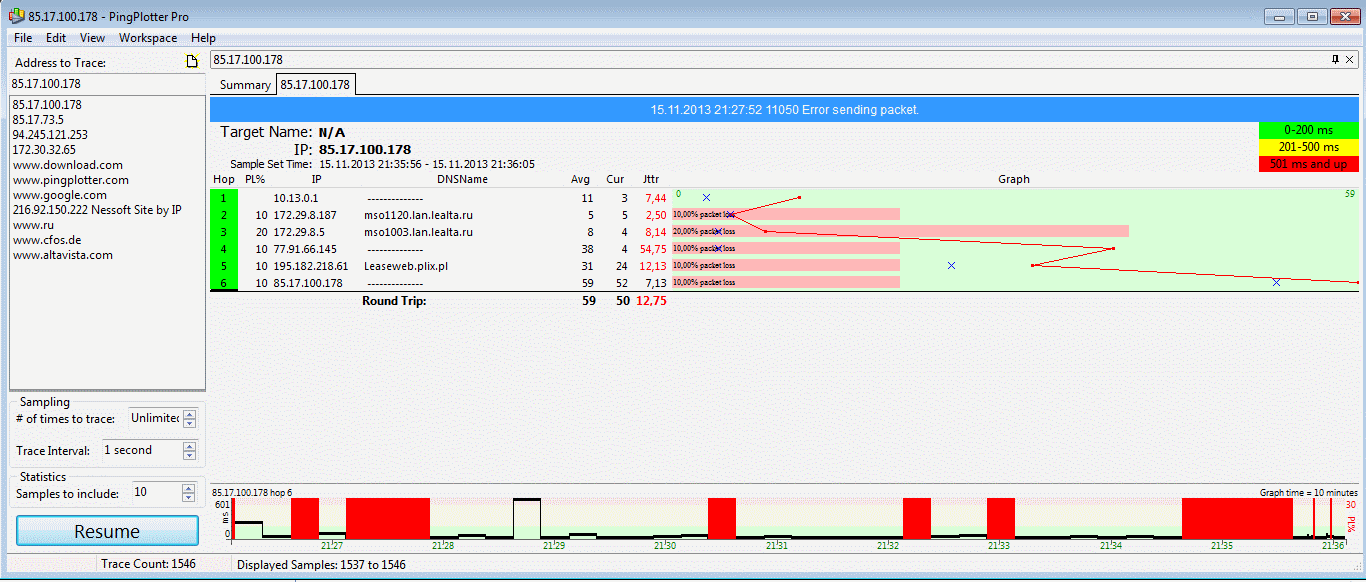
Task: Click the blue error message banner
Action: coord(784,110)
